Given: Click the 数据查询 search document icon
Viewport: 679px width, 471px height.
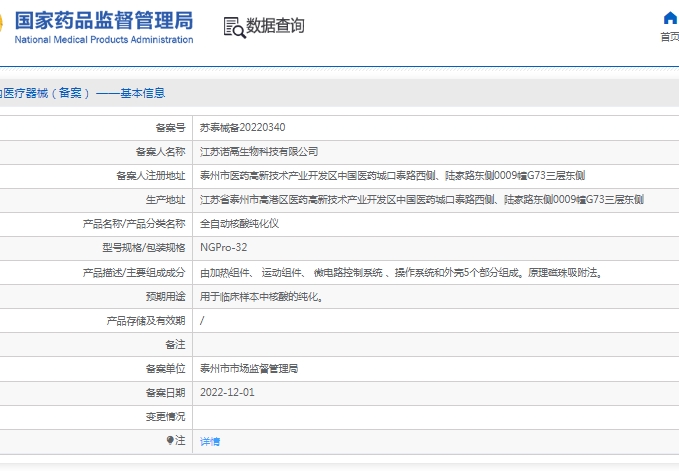Looking at the screenshot, I should point(234,27).
